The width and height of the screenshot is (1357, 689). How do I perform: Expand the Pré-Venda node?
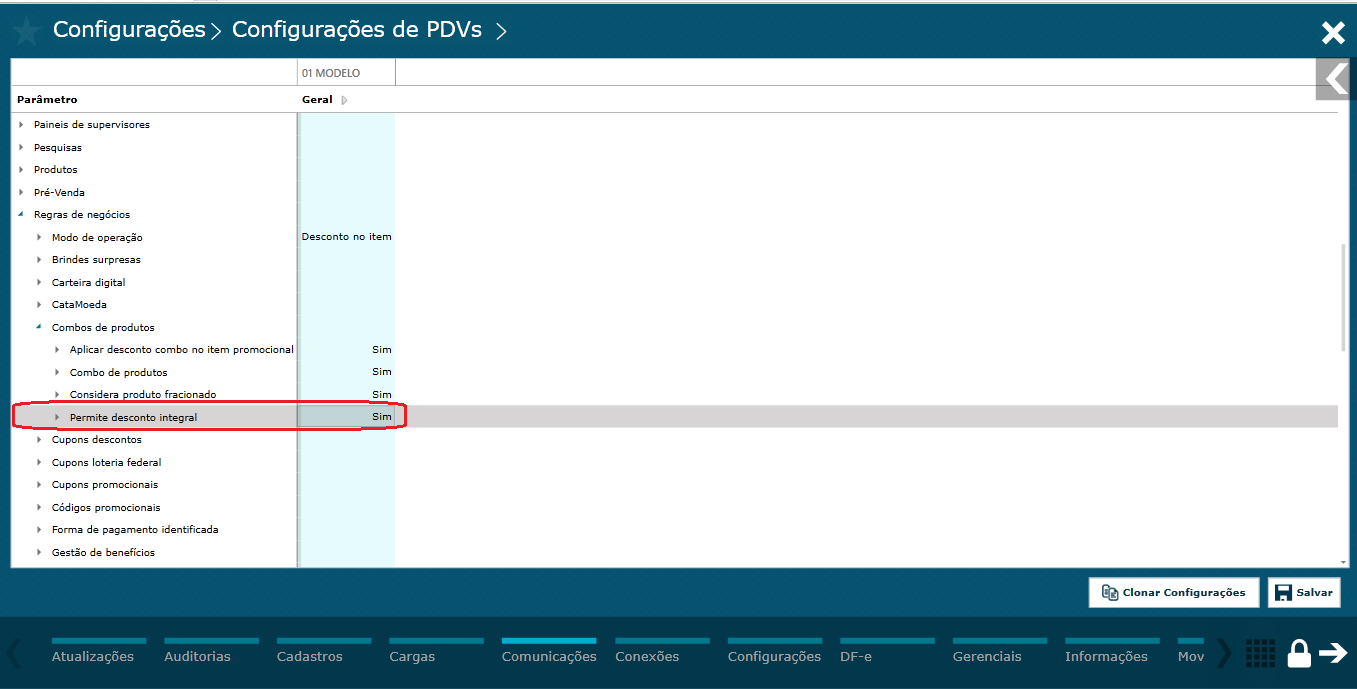[21, 192]
